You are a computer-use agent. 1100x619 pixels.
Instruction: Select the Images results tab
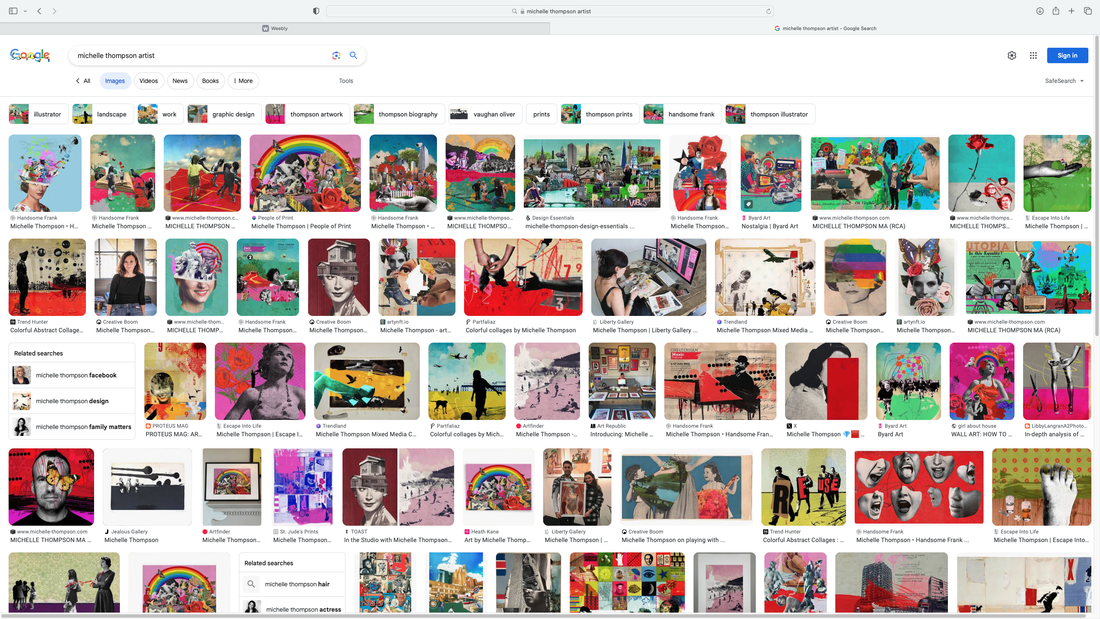coord(115,81)
